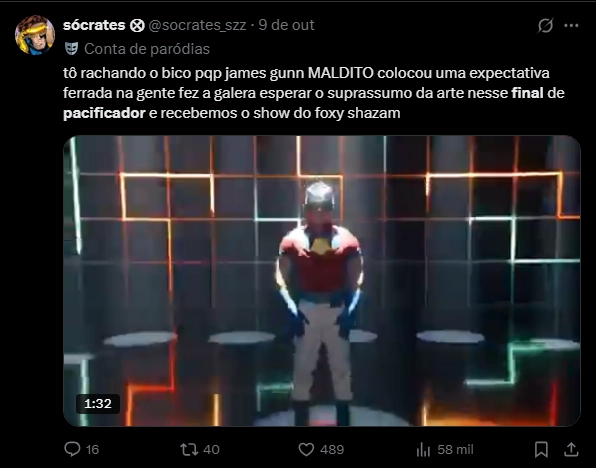
Task: Click the verified badge next to sócrates
Action: pos(137,25)
